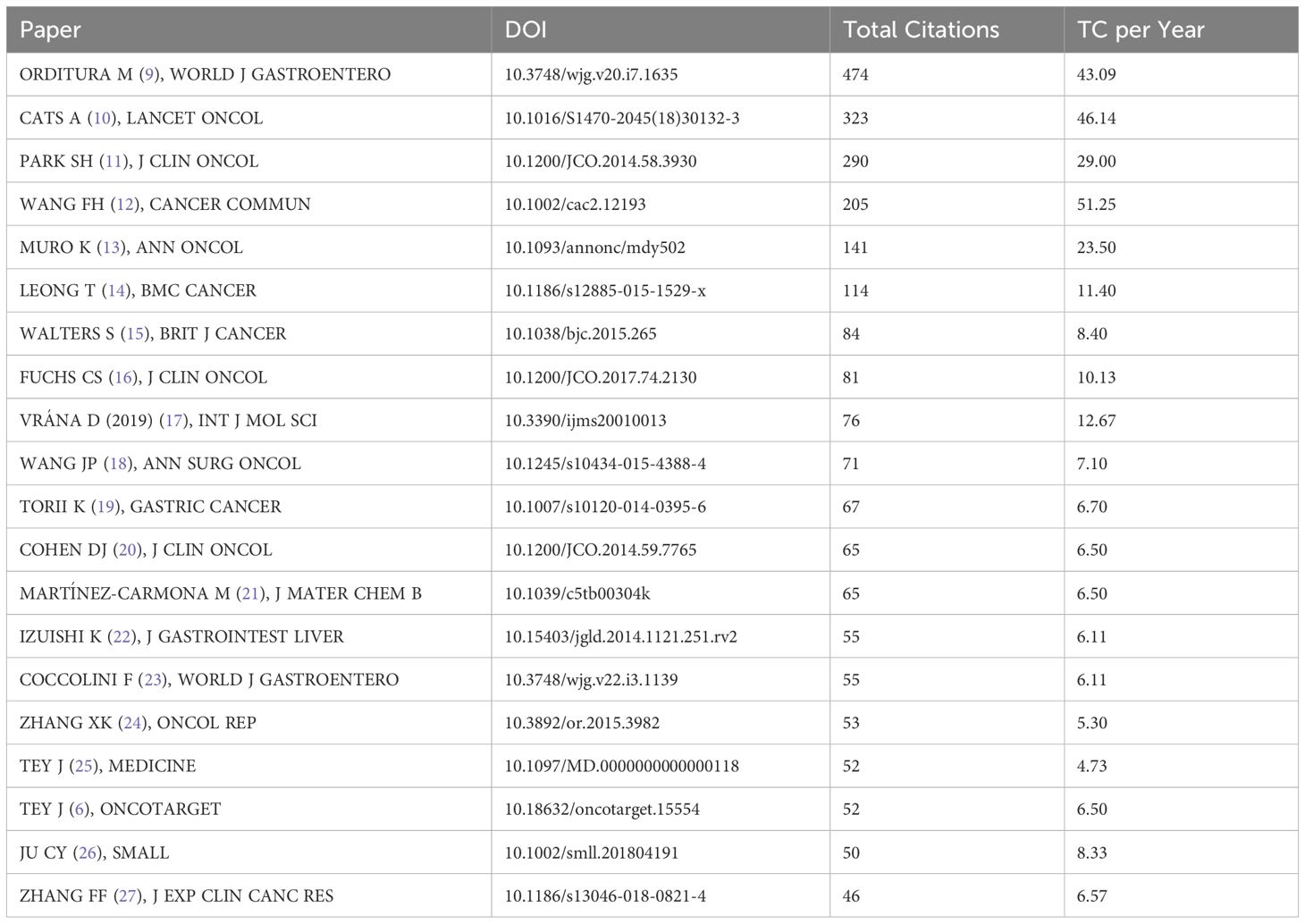
Task: Click TC per Year value 46.14
Action: (1097, 118)
